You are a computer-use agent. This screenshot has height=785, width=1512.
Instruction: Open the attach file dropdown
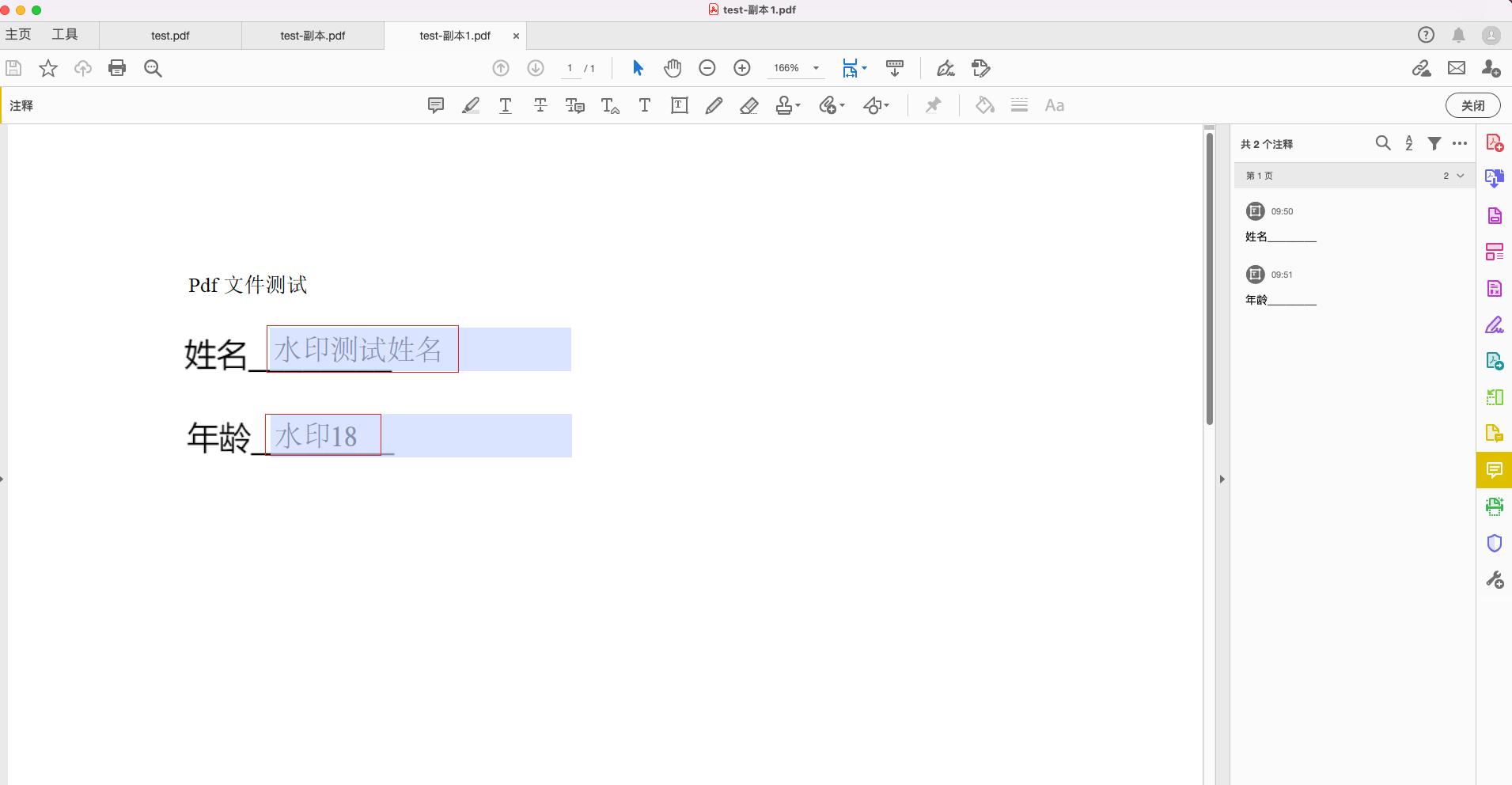coord(832,105)
